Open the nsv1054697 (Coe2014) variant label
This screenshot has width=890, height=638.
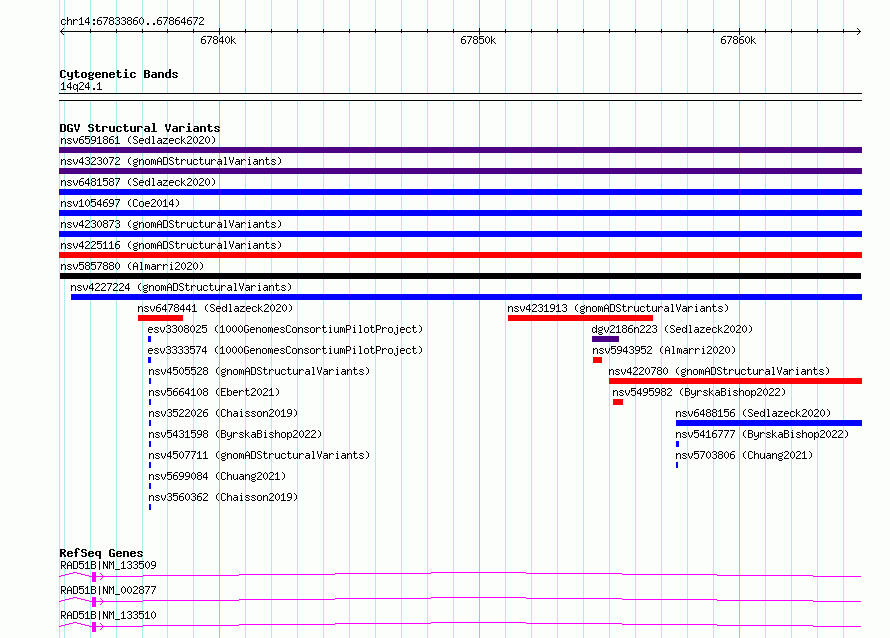click(x=120, y=203)
